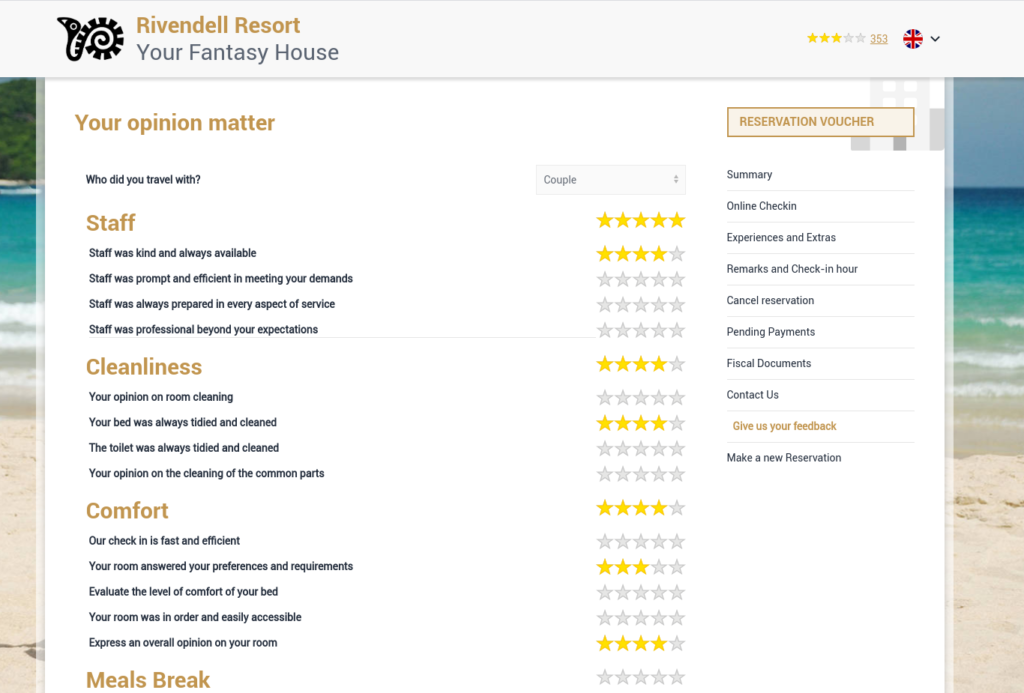1024x693 pixels.
Task: Click Make a new Reservation
Action: pos(784,457)
